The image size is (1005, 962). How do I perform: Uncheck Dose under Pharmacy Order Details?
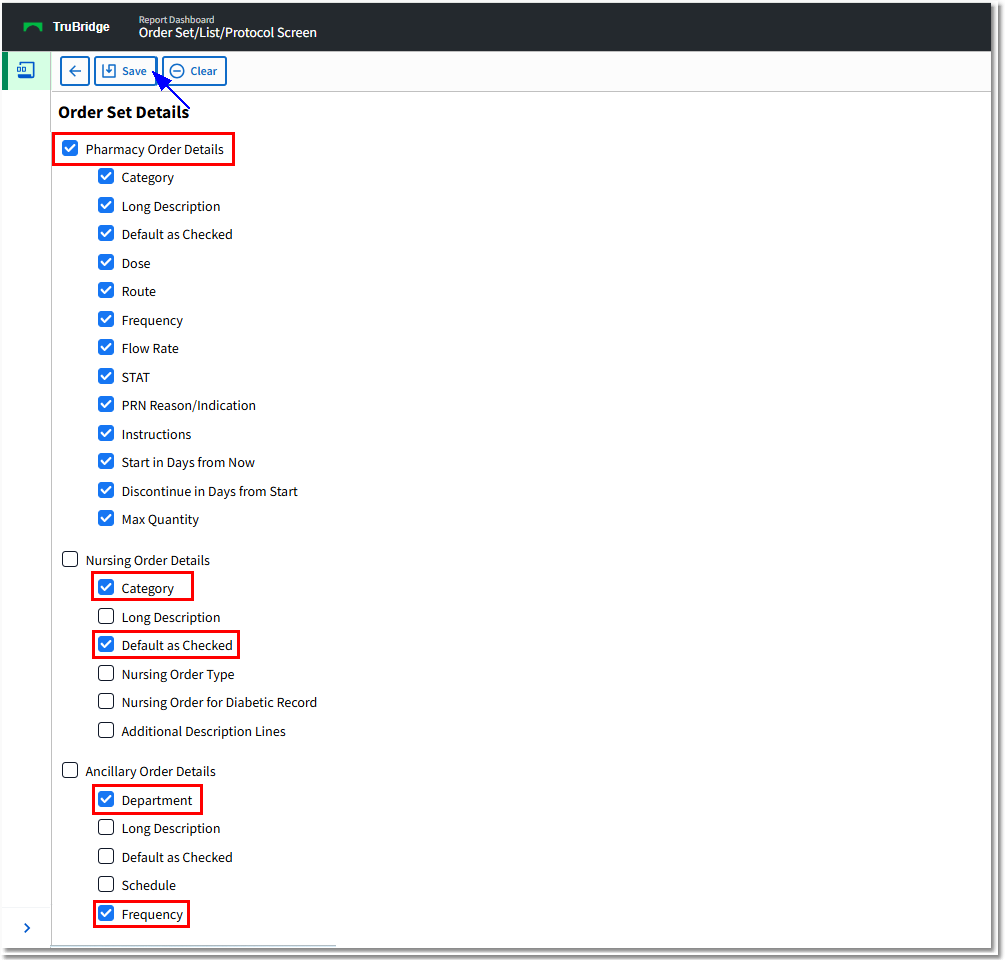[x=105, y=262]
